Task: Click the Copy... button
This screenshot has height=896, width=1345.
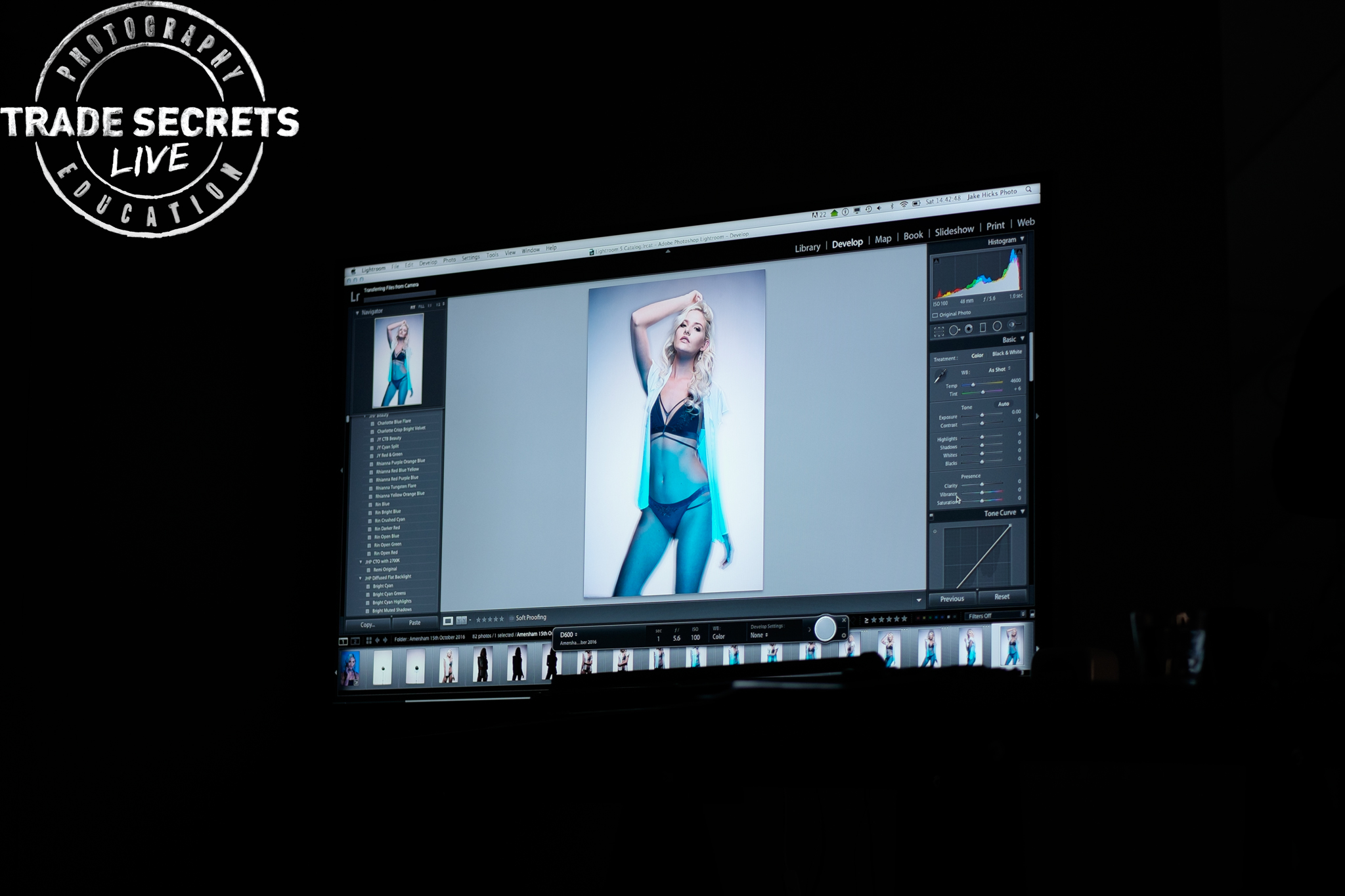Action: click(367, 625)
